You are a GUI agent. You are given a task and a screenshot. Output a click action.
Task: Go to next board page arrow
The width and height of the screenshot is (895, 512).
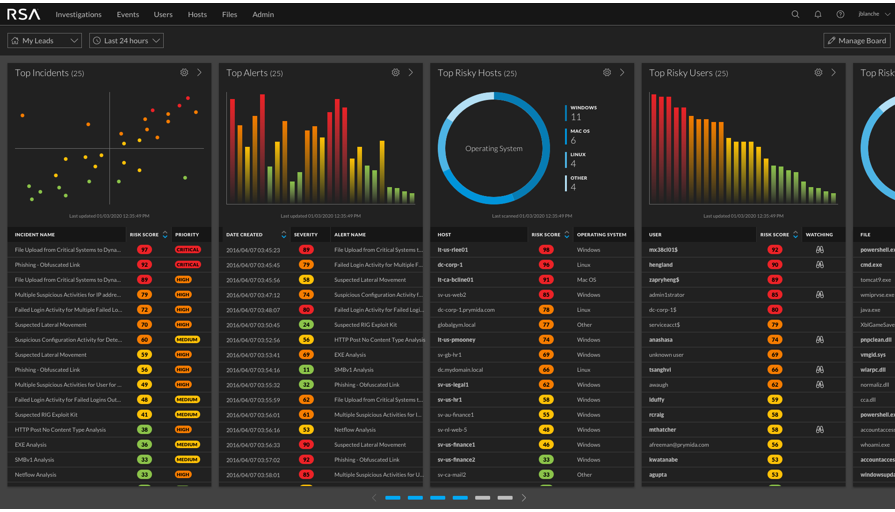point(524,498)
